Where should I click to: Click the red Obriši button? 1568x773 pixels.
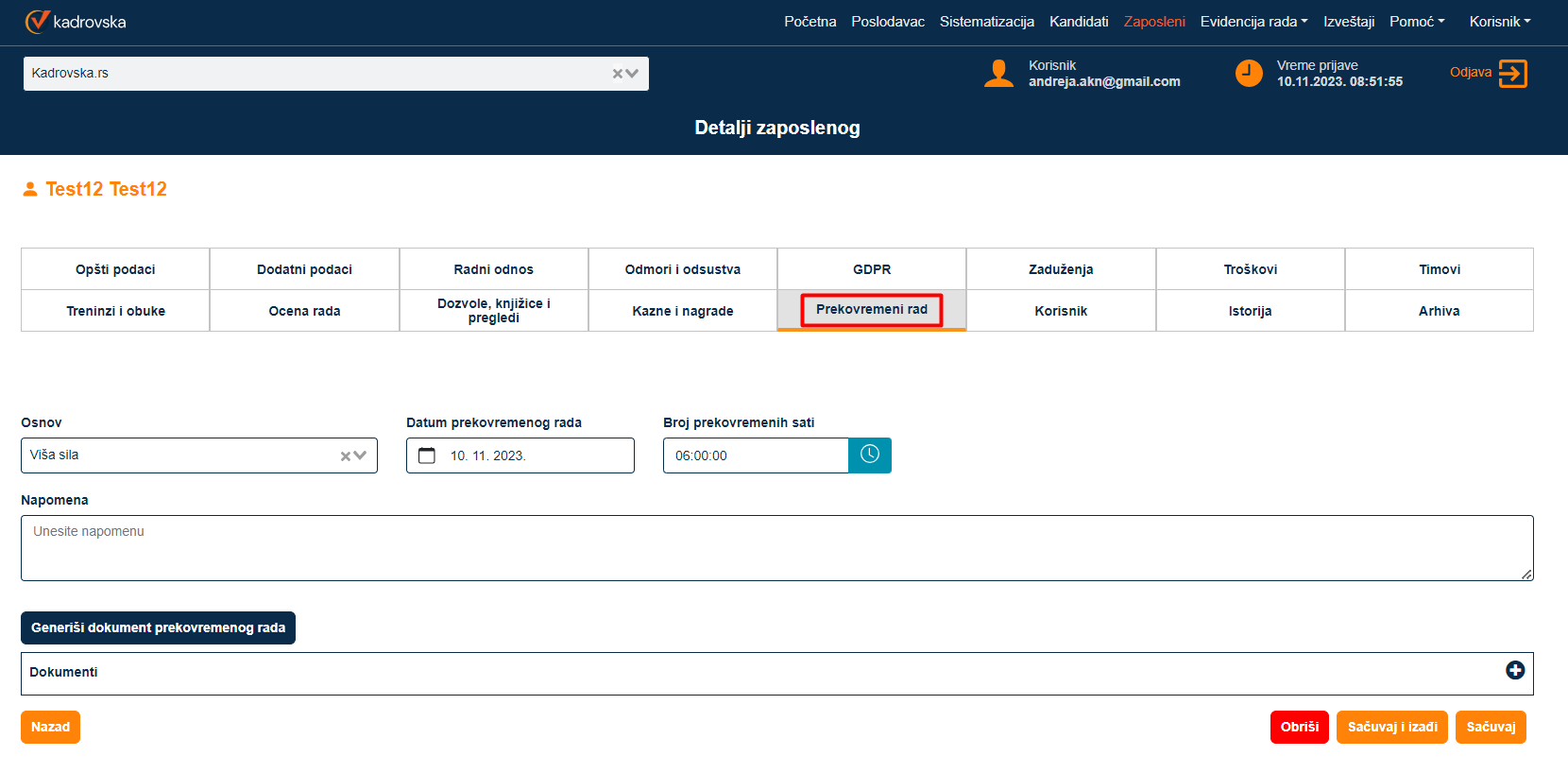[1299, 727]
